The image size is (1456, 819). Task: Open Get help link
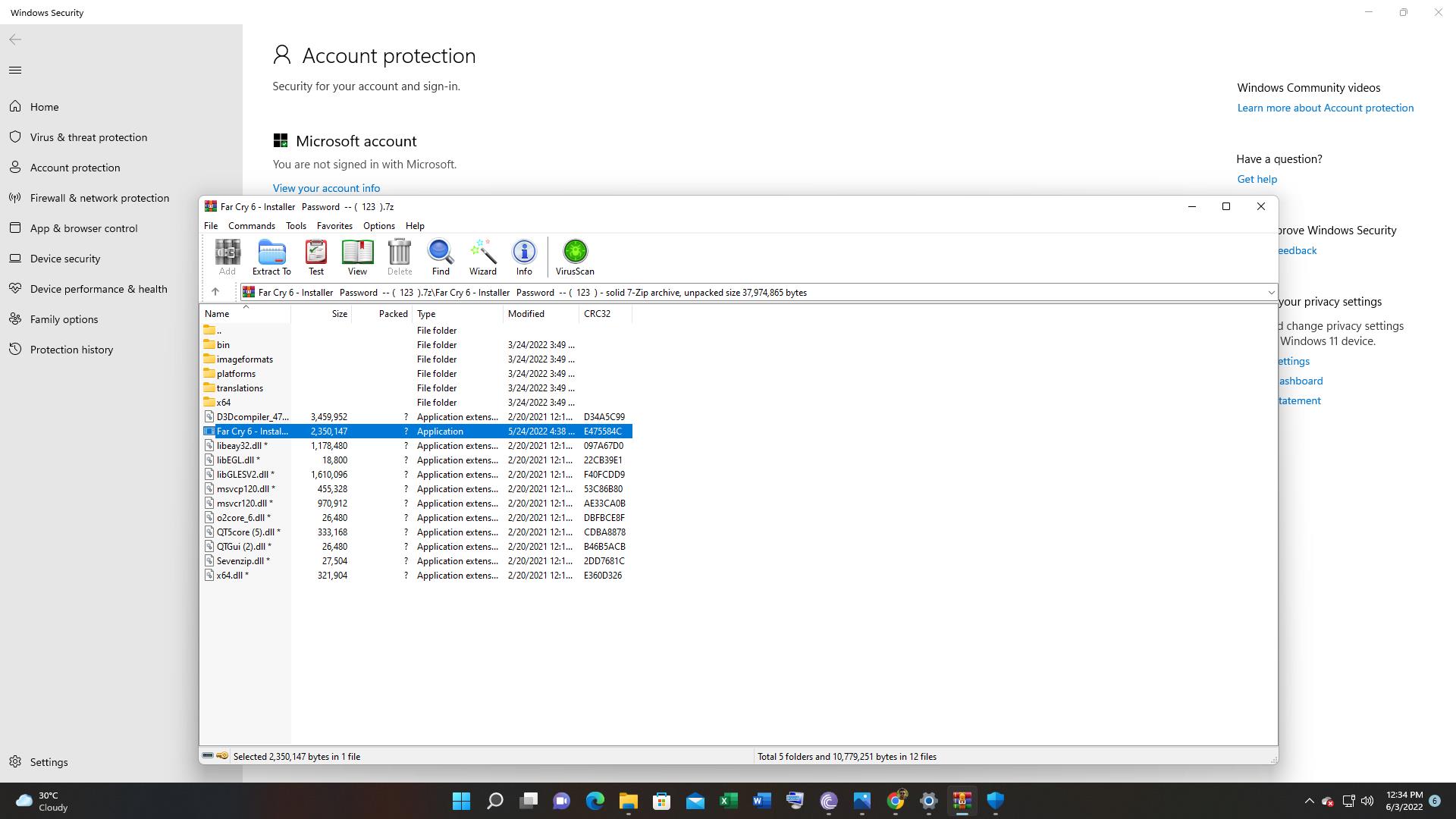(1257, 179)
